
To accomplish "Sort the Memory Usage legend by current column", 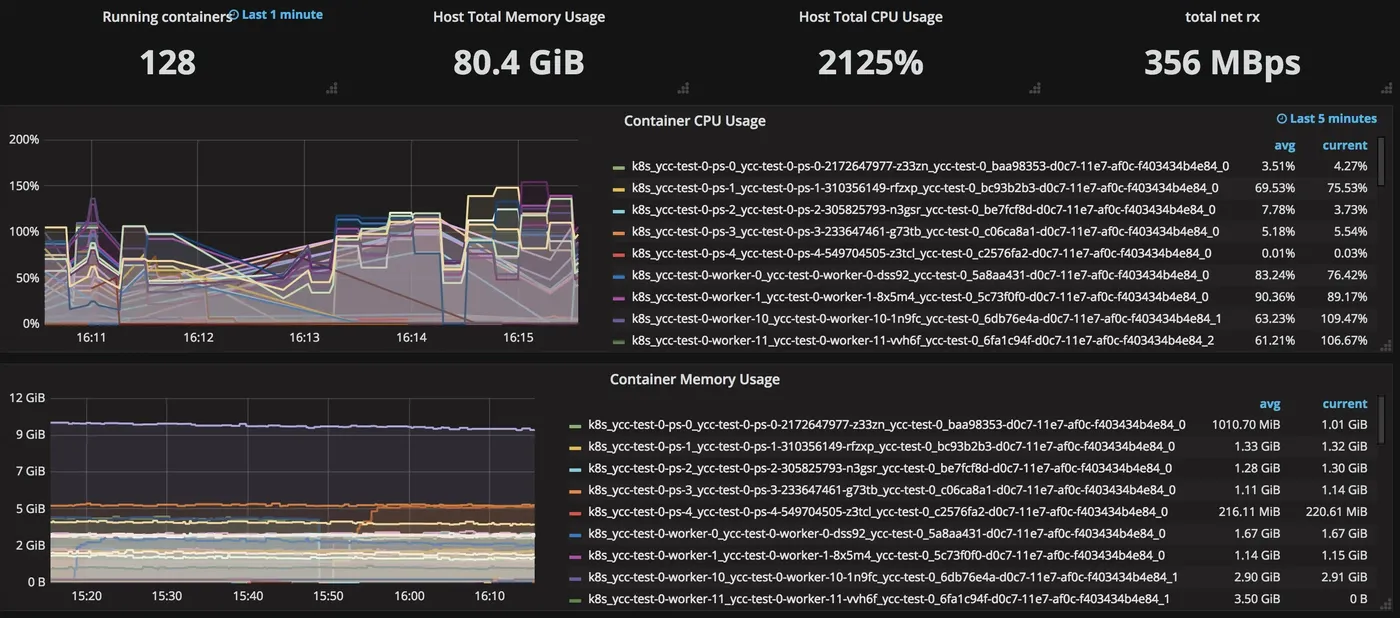I will pyautogui.click(x=1344, y=404).
